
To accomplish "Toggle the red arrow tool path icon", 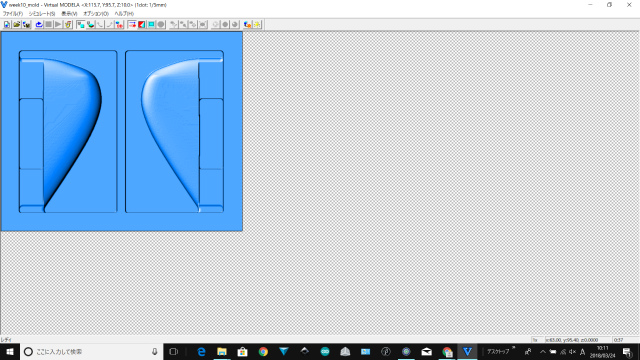I will 132,24.
